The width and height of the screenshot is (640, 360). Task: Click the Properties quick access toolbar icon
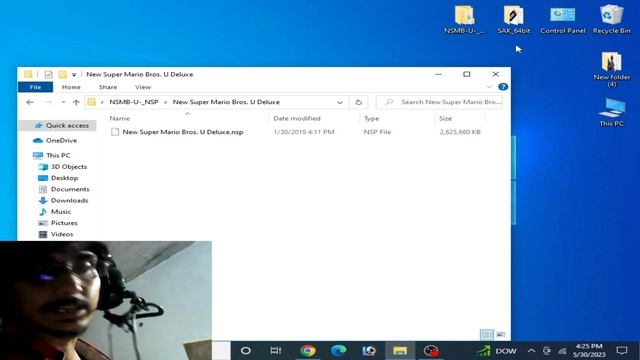48,74
